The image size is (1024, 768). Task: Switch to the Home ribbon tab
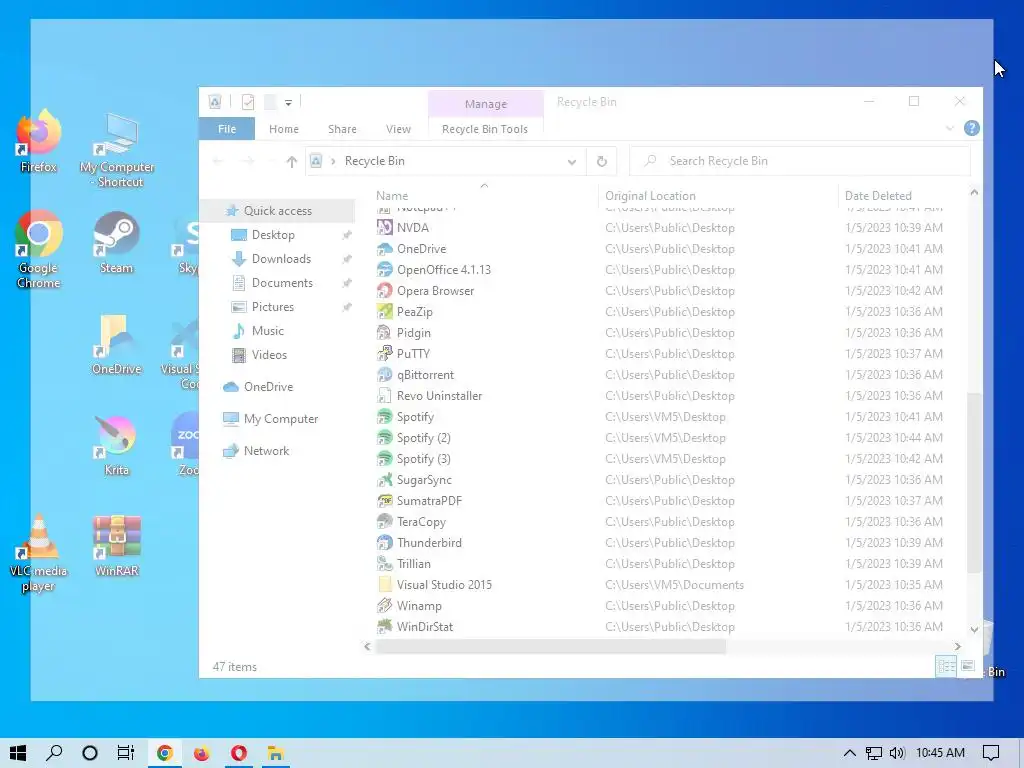(283, 129)
